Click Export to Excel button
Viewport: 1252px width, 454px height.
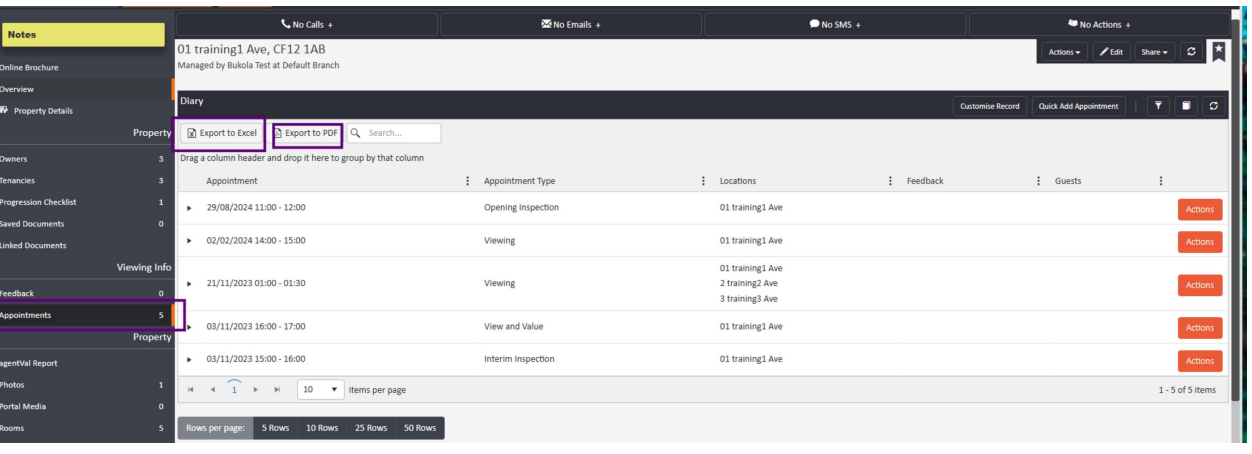(x=222, y=133)
